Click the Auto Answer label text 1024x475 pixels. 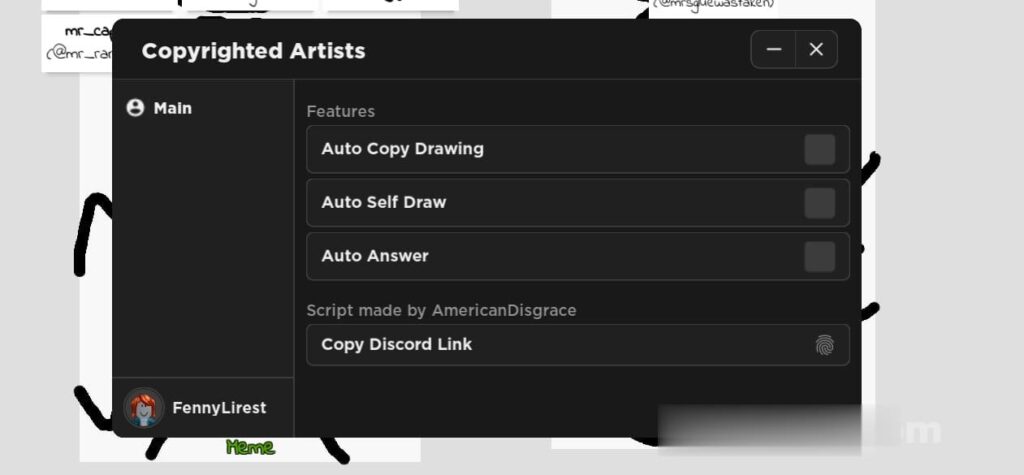pos(374,256)
